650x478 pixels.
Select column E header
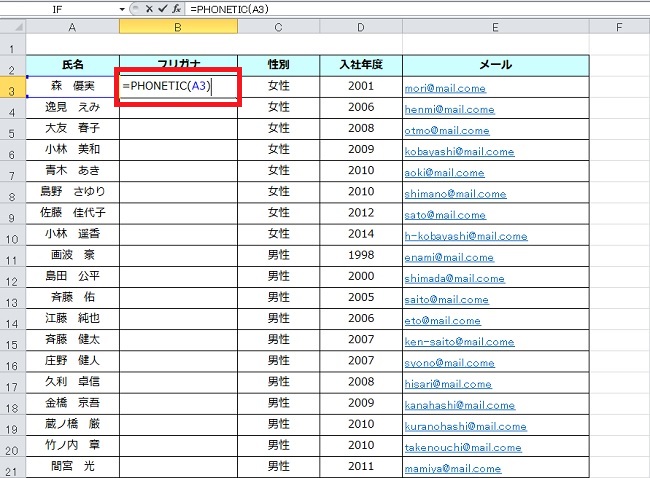496,26
